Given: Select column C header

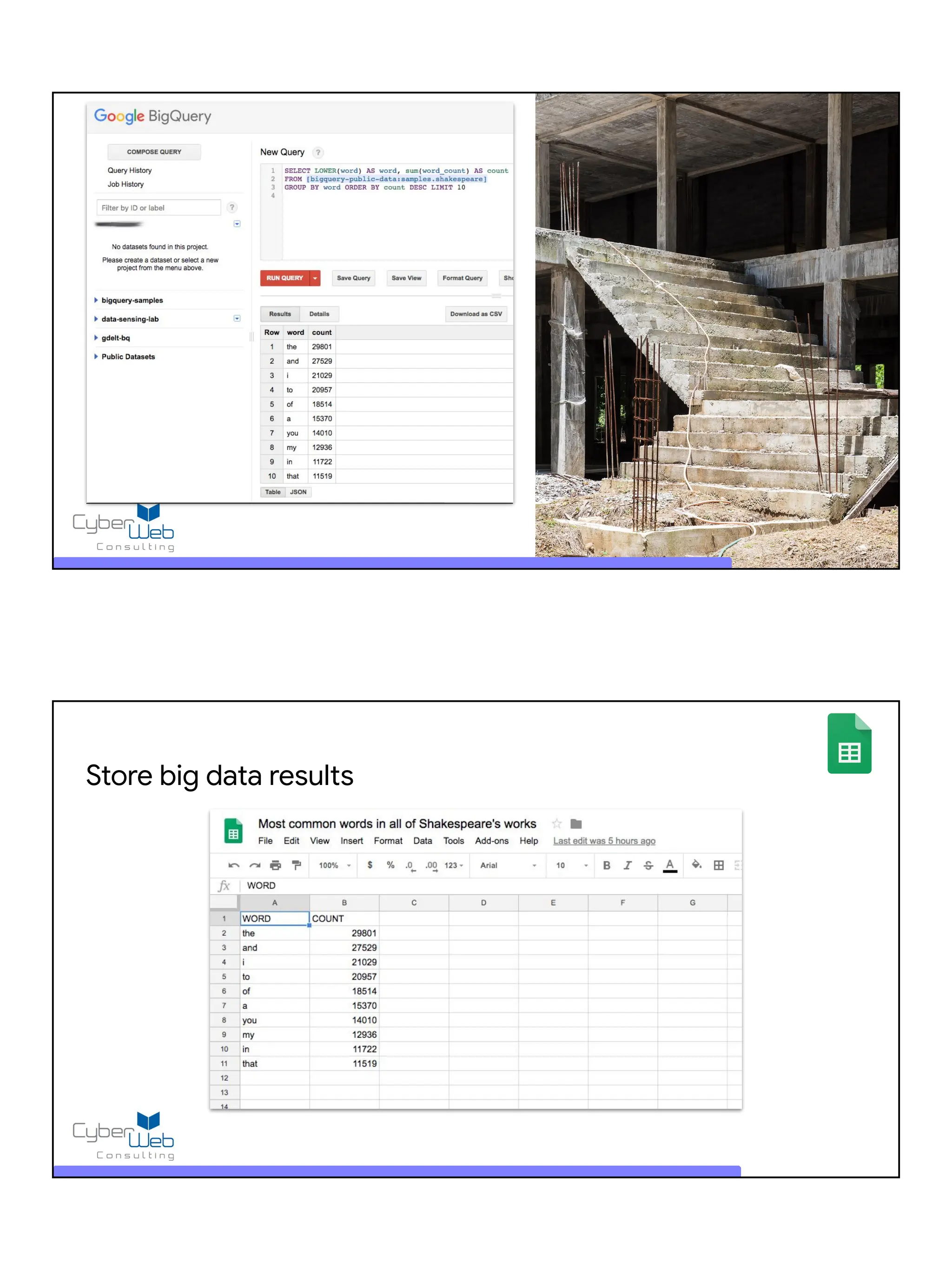Looking at the screenshot, I should (x=414, y=903).
